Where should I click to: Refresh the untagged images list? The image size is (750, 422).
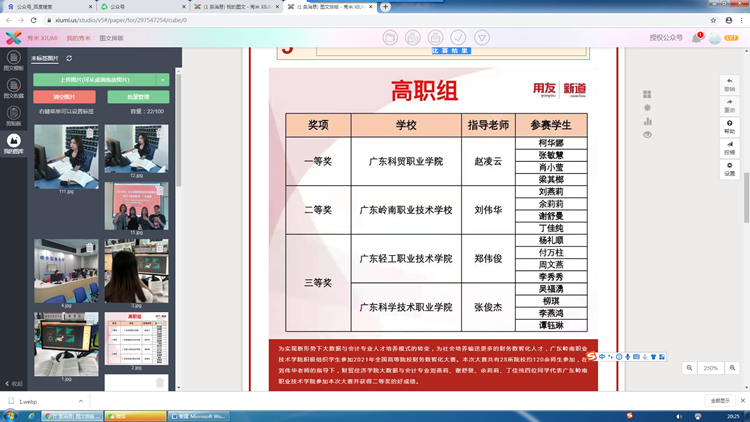69,58
